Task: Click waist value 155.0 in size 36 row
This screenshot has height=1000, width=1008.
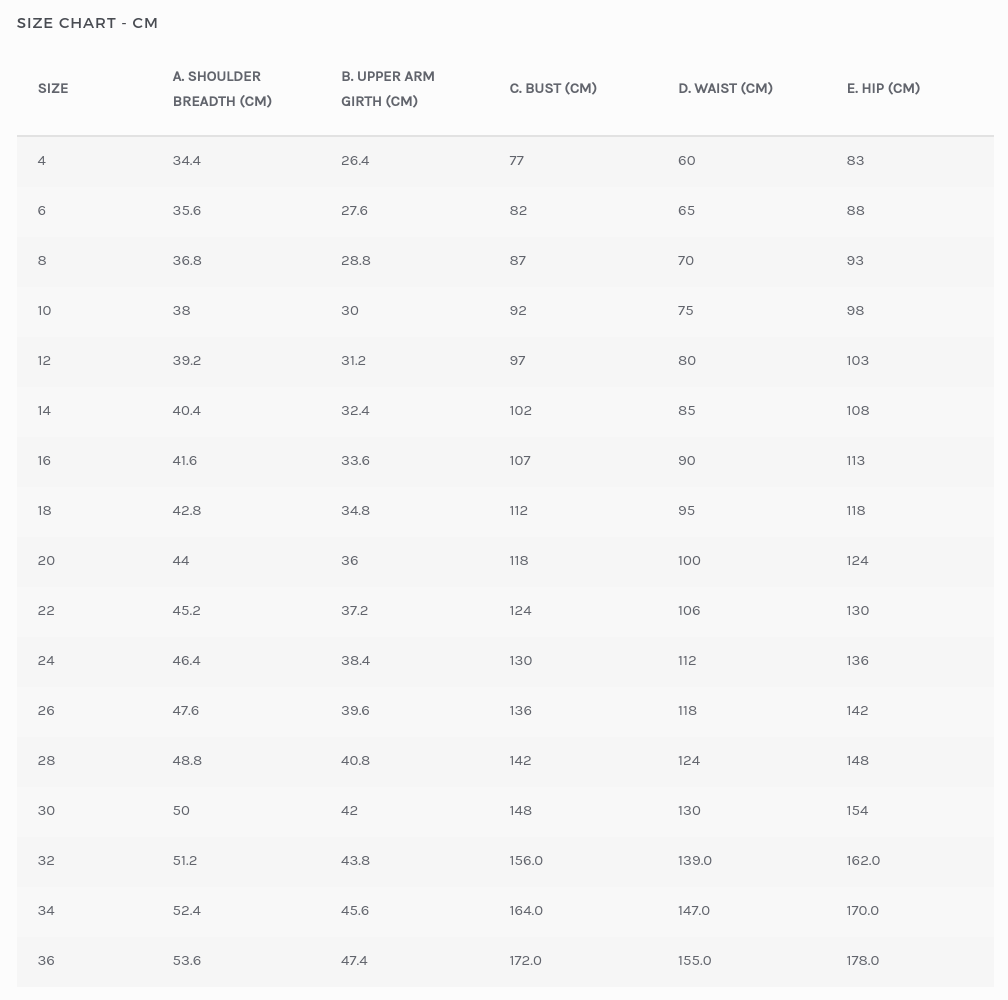Action: pyautogui.click(x=694, y=960)
